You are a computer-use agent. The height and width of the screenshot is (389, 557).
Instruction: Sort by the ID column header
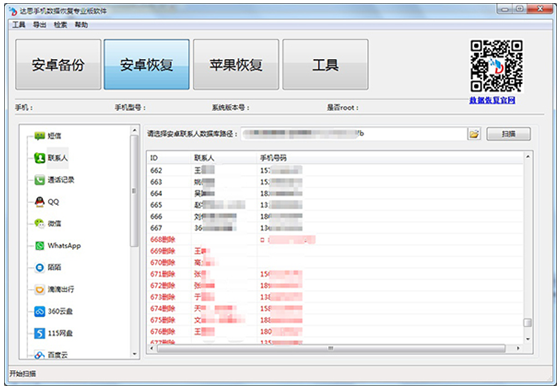click(169, 158)
